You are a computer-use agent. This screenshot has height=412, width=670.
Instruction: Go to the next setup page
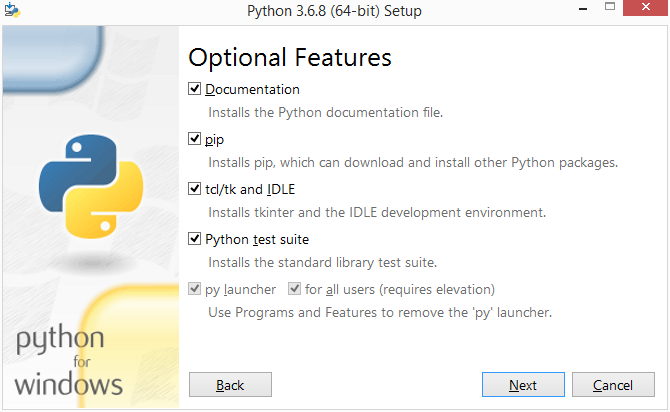[x=523, y=385]
